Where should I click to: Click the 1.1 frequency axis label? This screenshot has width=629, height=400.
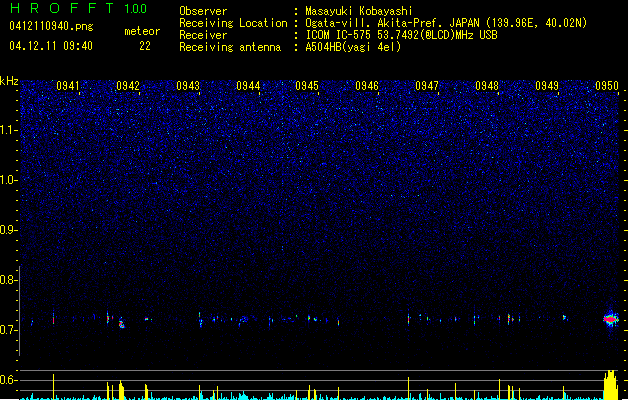tap(8, 130)
